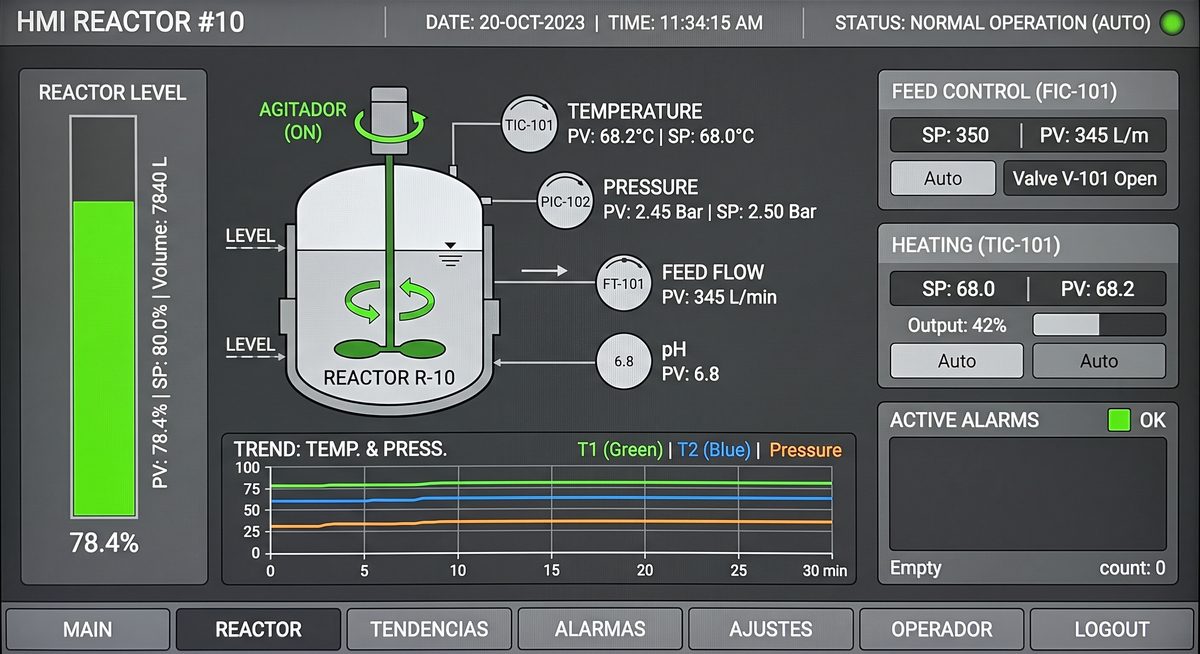Click the feed flow direction arrow
Viewport: 1200px width, 654px height.
coord(545,271)
